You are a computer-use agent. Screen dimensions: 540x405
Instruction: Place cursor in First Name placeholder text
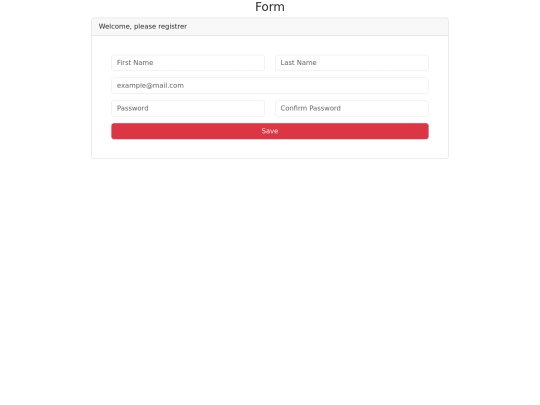pyautogui.click(x=135, y=63)
